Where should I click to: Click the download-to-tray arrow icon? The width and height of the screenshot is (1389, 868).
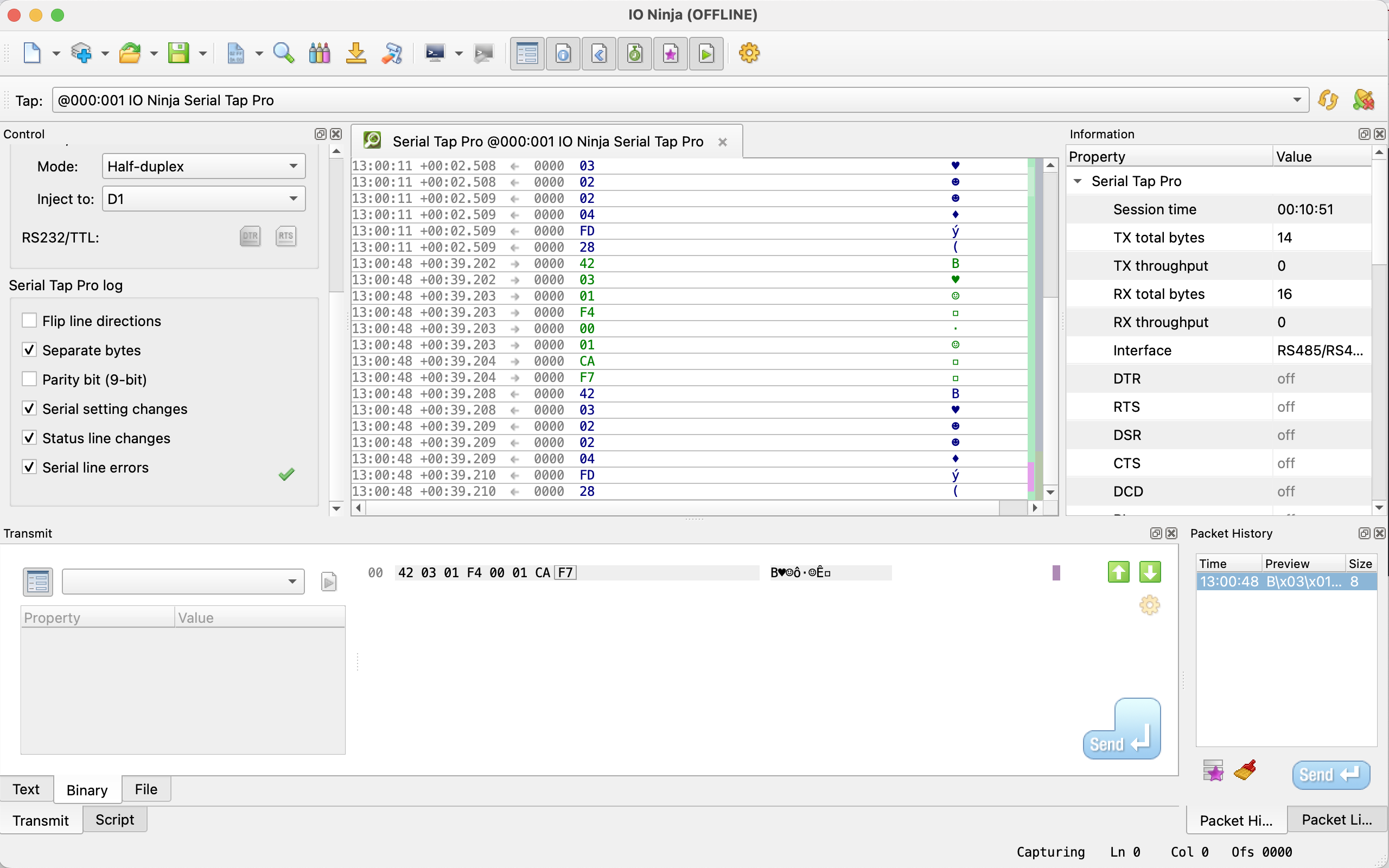[x=356, y=53]
